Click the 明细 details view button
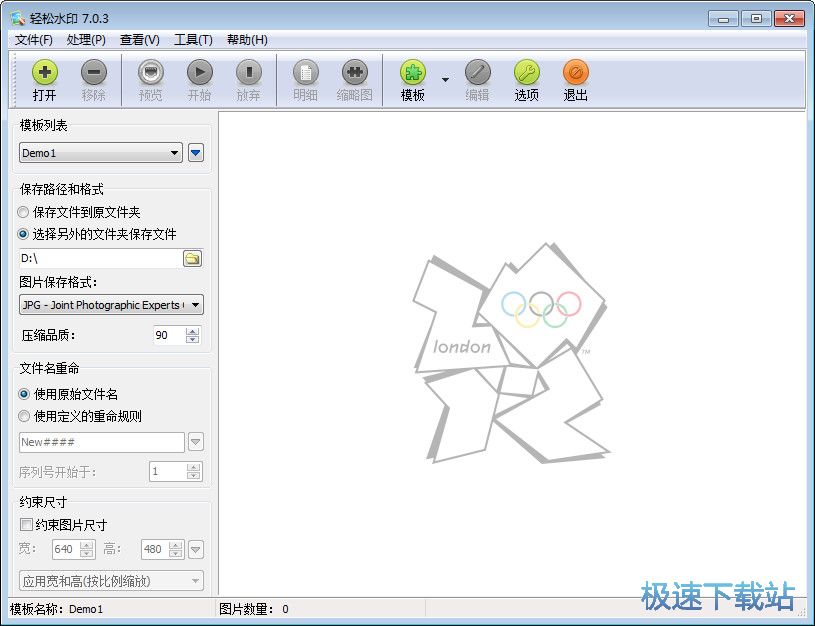The height and width of the screenshot is (626, 815). pos(305,79)
